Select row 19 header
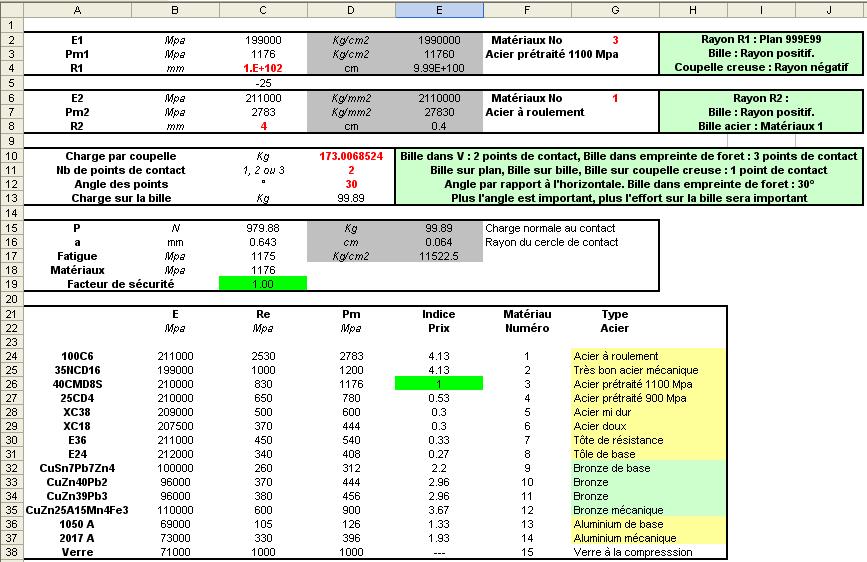867x562 pixels. point(12,284)
